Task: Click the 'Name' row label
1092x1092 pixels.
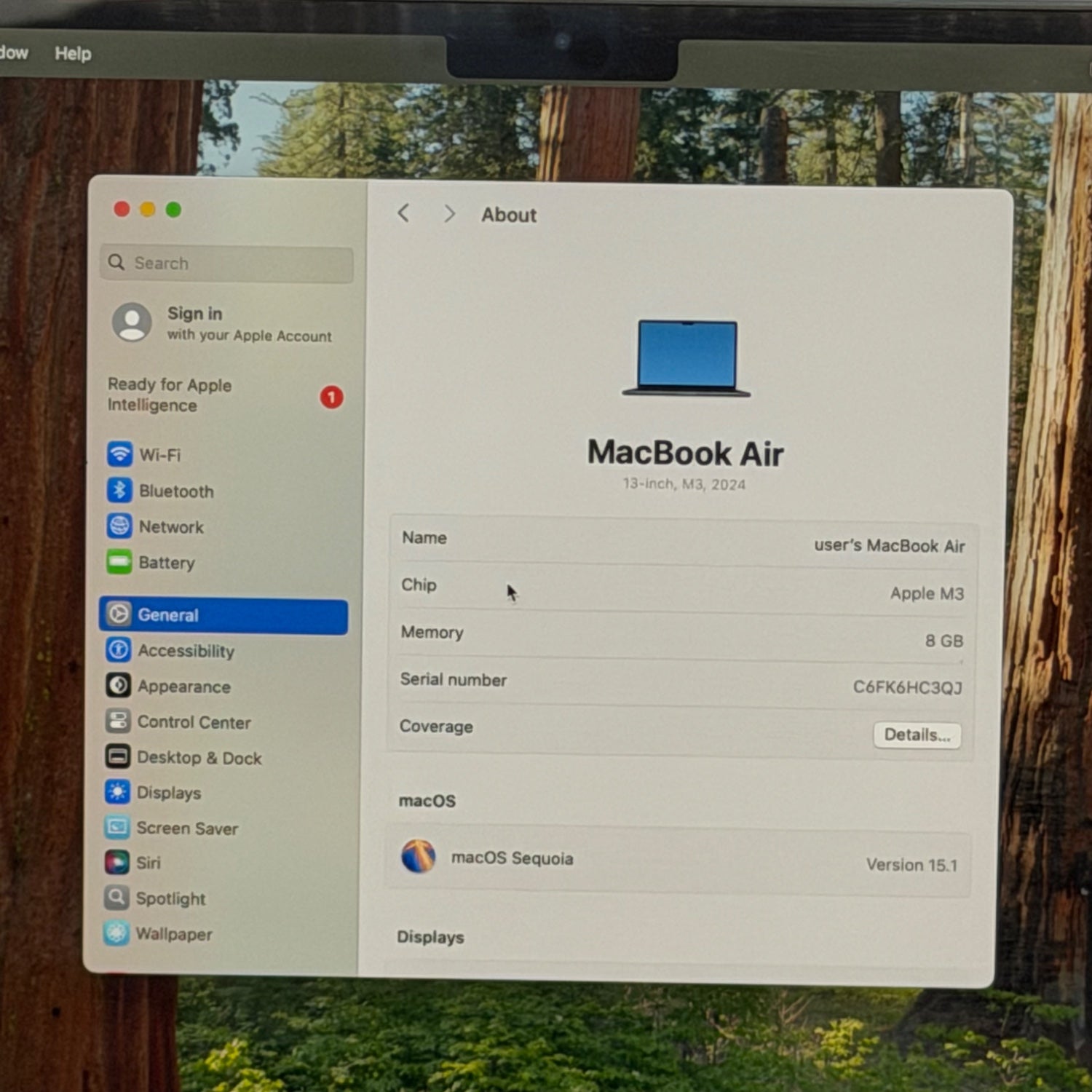Action: (424, 537)
